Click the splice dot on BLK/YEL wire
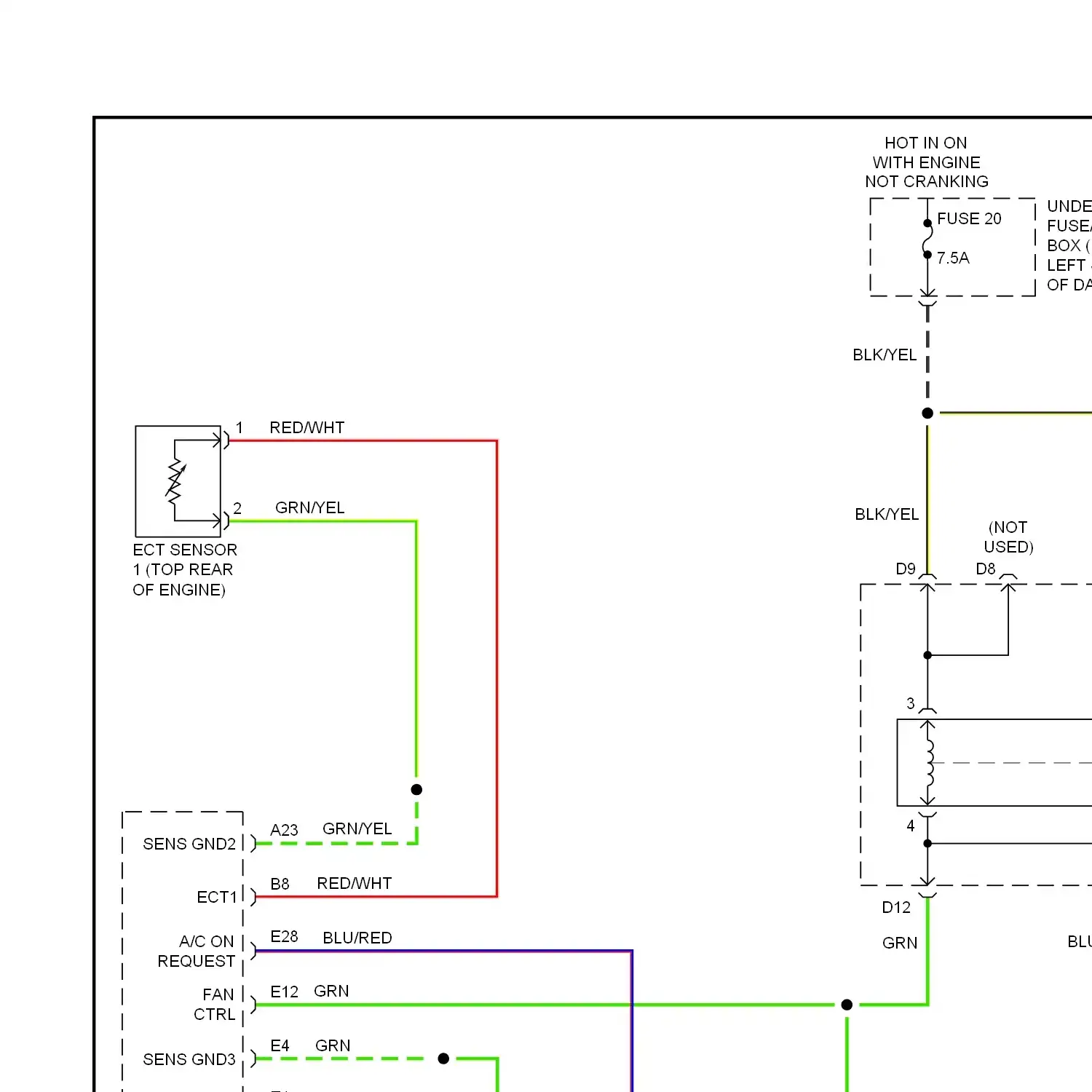 (927, 413)
